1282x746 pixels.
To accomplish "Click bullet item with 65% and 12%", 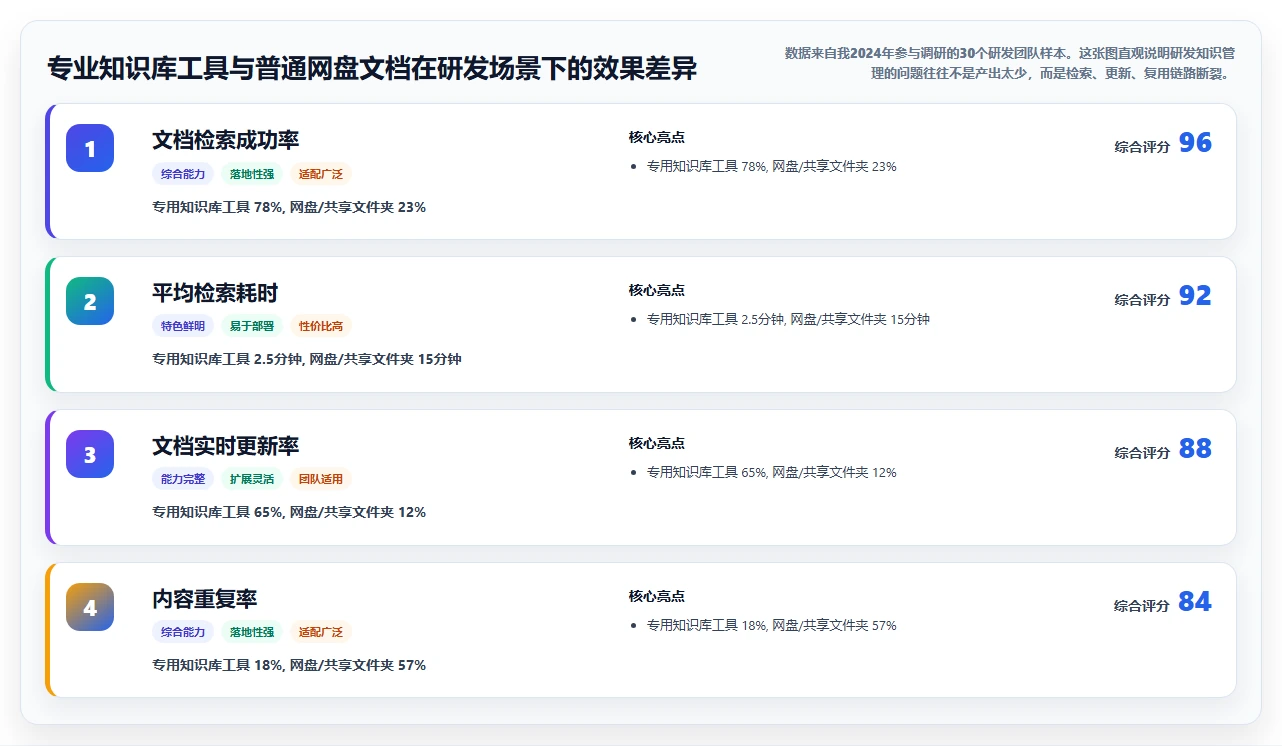I will click(772, 472).
